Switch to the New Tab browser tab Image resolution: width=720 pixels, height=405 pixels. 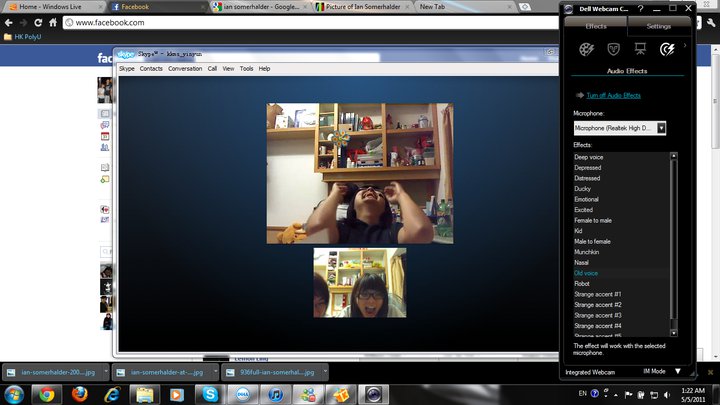pos(465,7)
